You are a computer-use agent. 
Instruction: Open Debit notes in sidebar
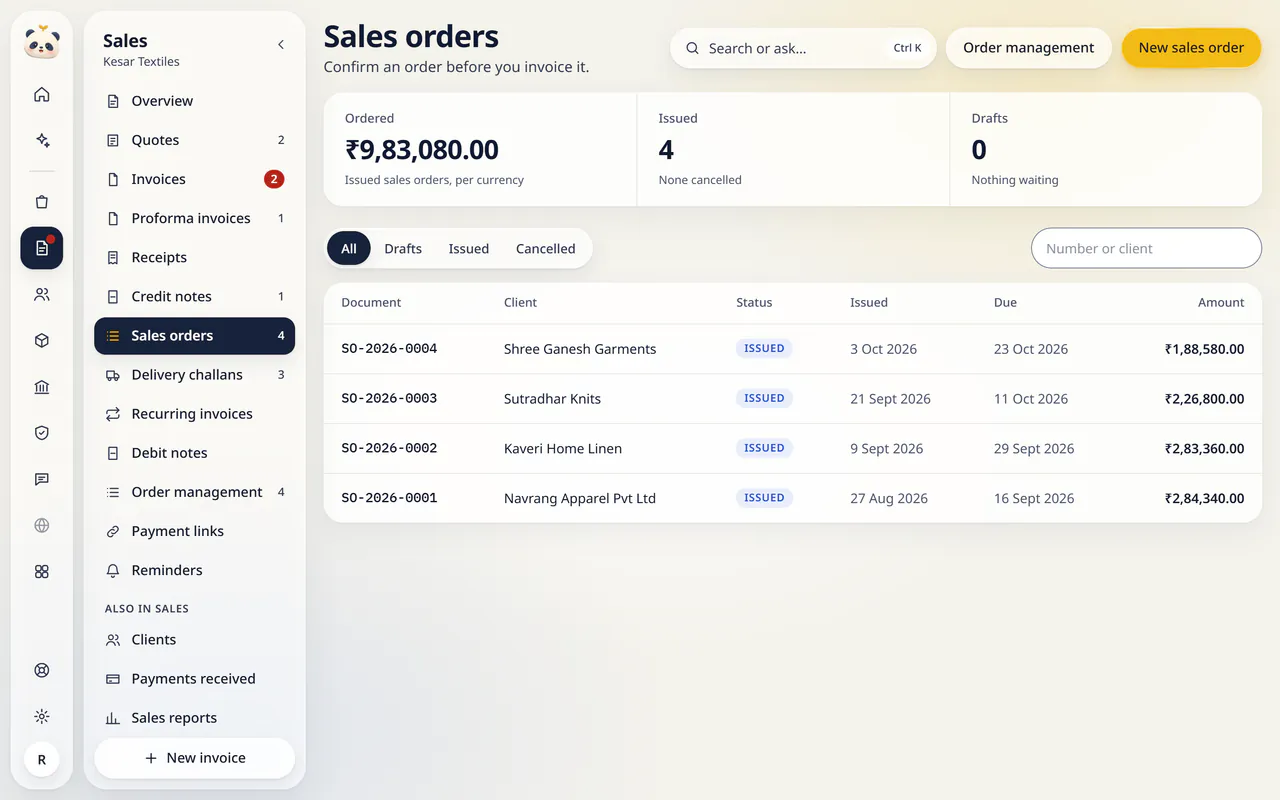tap(194, 452)
